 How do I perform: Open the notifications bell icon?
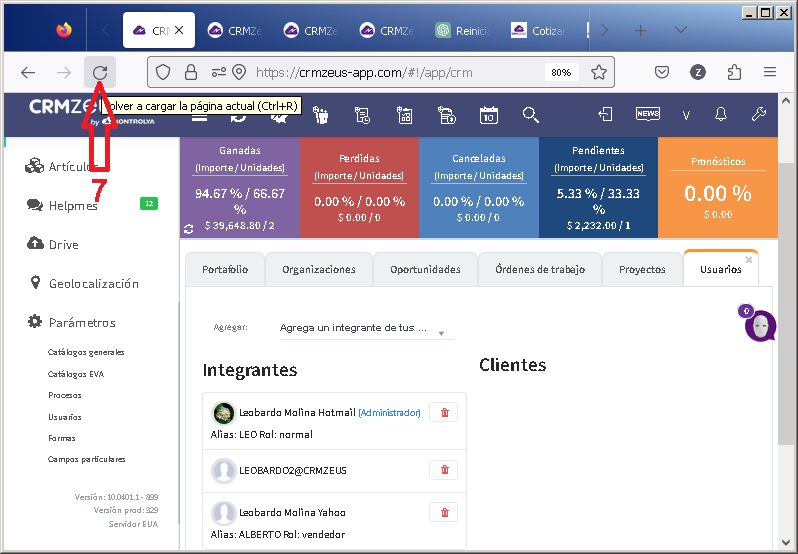tap(721, 115)
